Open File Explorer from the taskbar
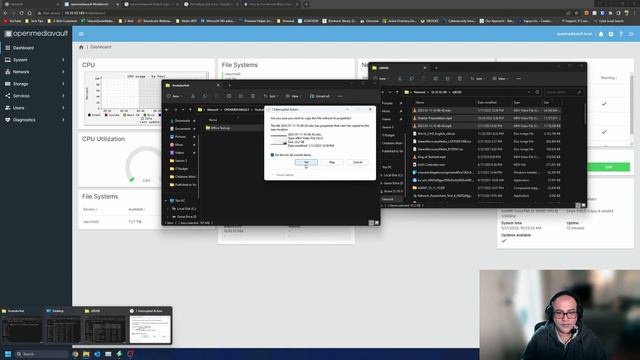 [86, 354]
